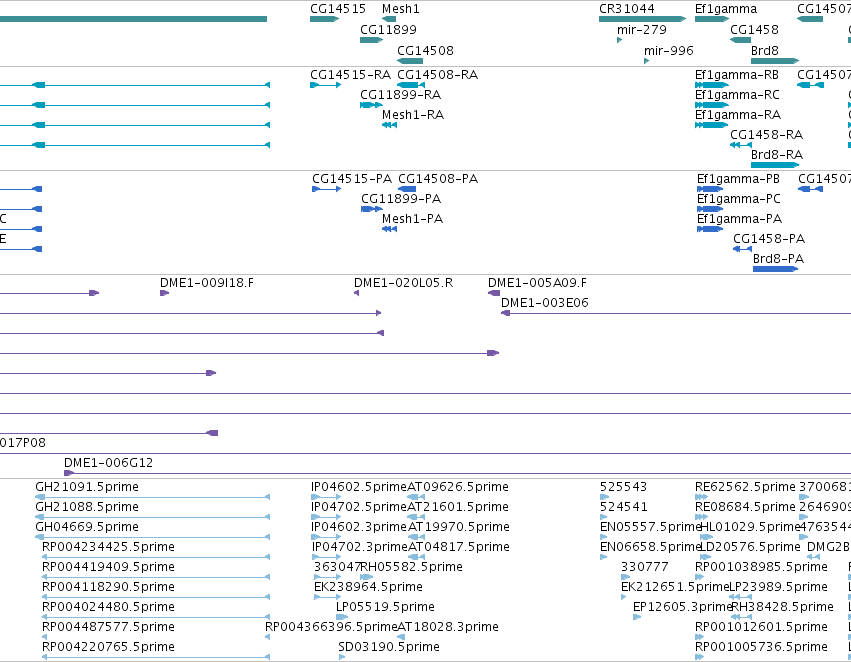
Task: Click transcript label CG11899-RA
Action: point(400,94)
